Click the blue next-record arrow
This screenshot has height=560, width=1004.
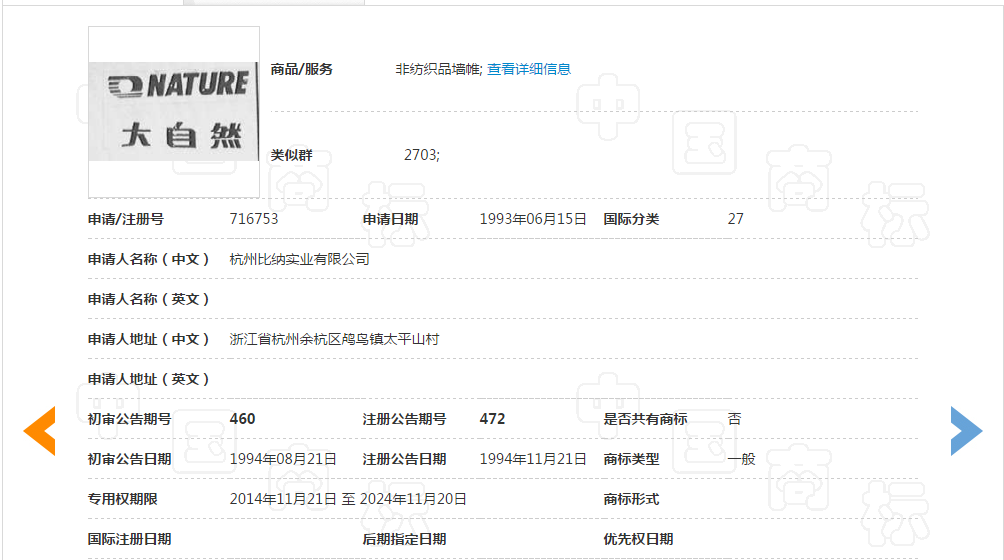point(966,431)
